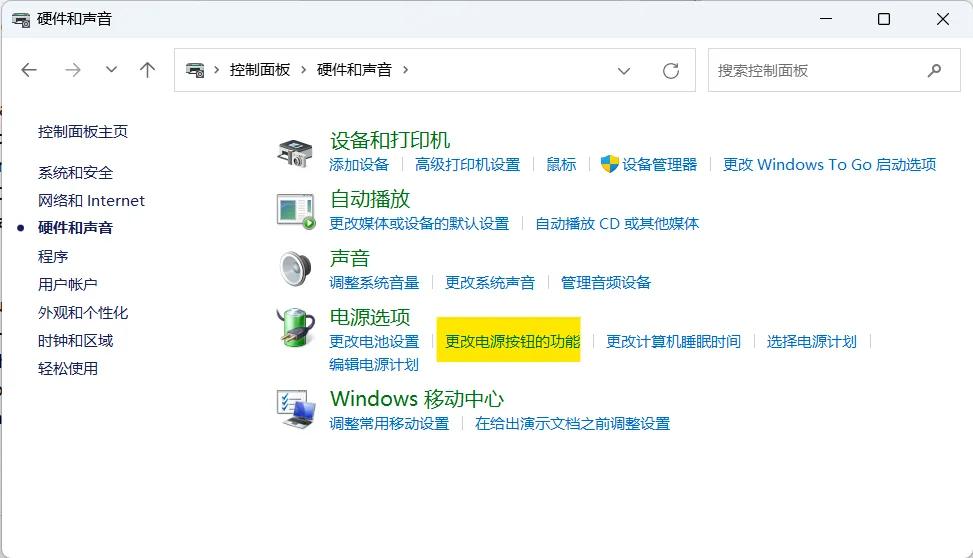Click 更改媒体或设备的默认设置 link

point(419,223)
